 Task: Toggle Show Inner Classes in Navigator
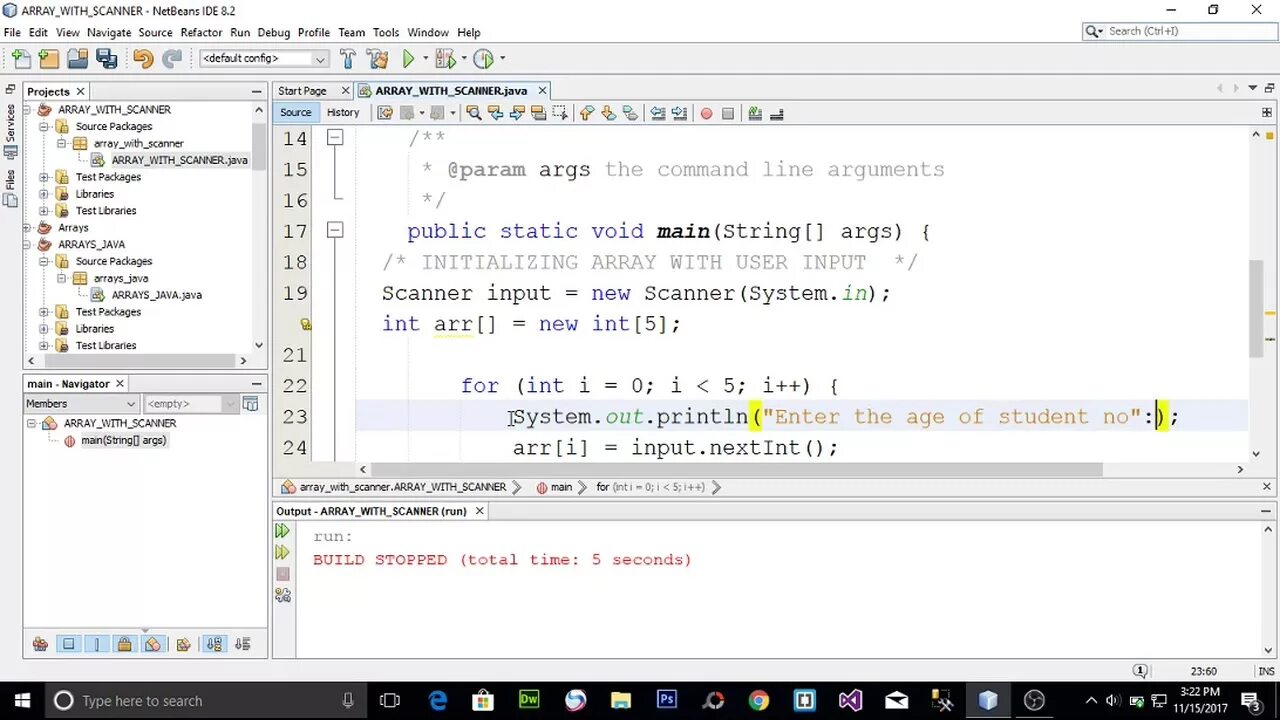click(152, 644)
